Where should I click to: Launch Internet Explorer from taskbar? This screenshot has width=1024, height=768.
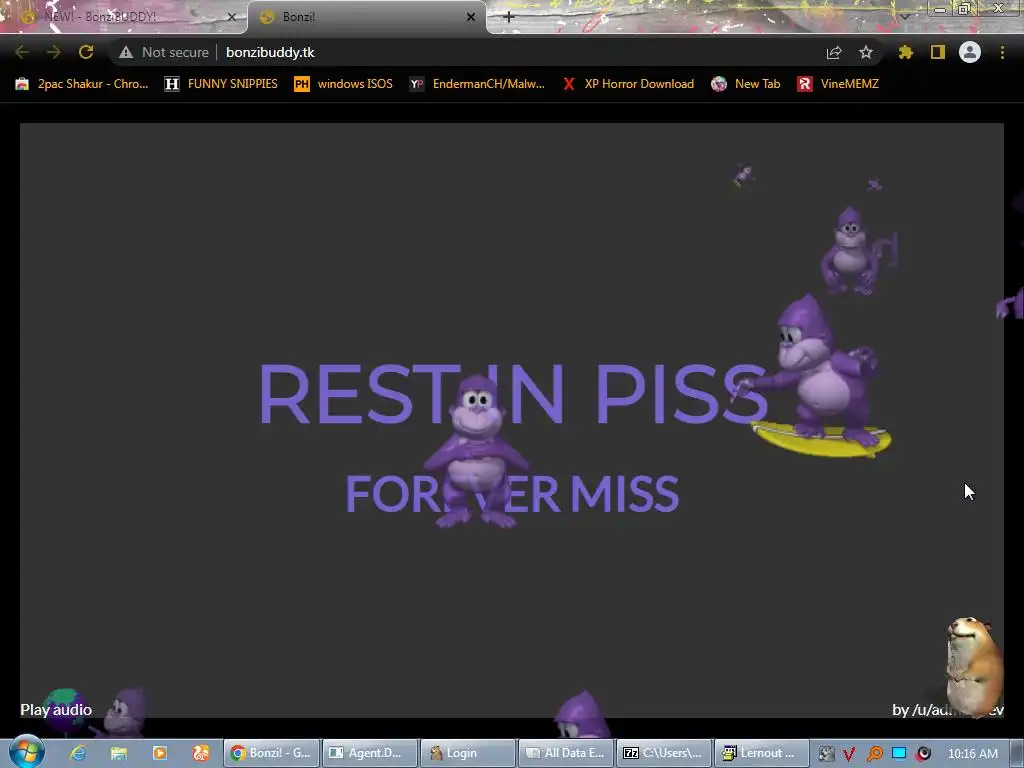click(78, 753)
